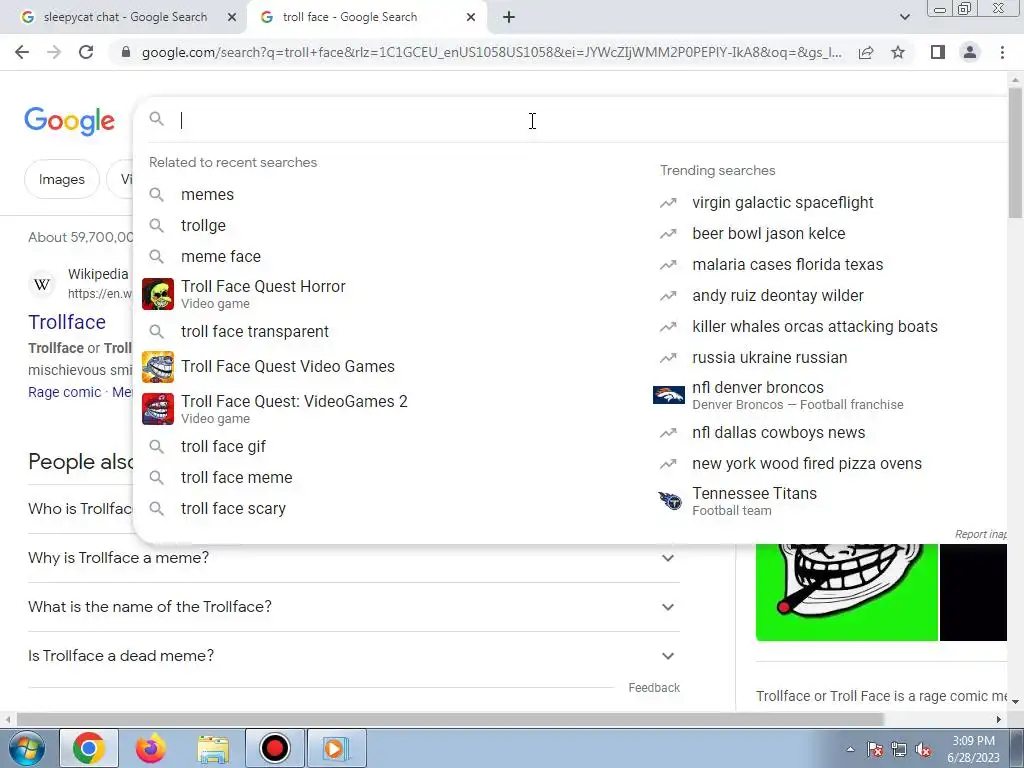Bookmark this page with the star icon
Screen dimensions: 1024x768
click(x=898, y=52)
